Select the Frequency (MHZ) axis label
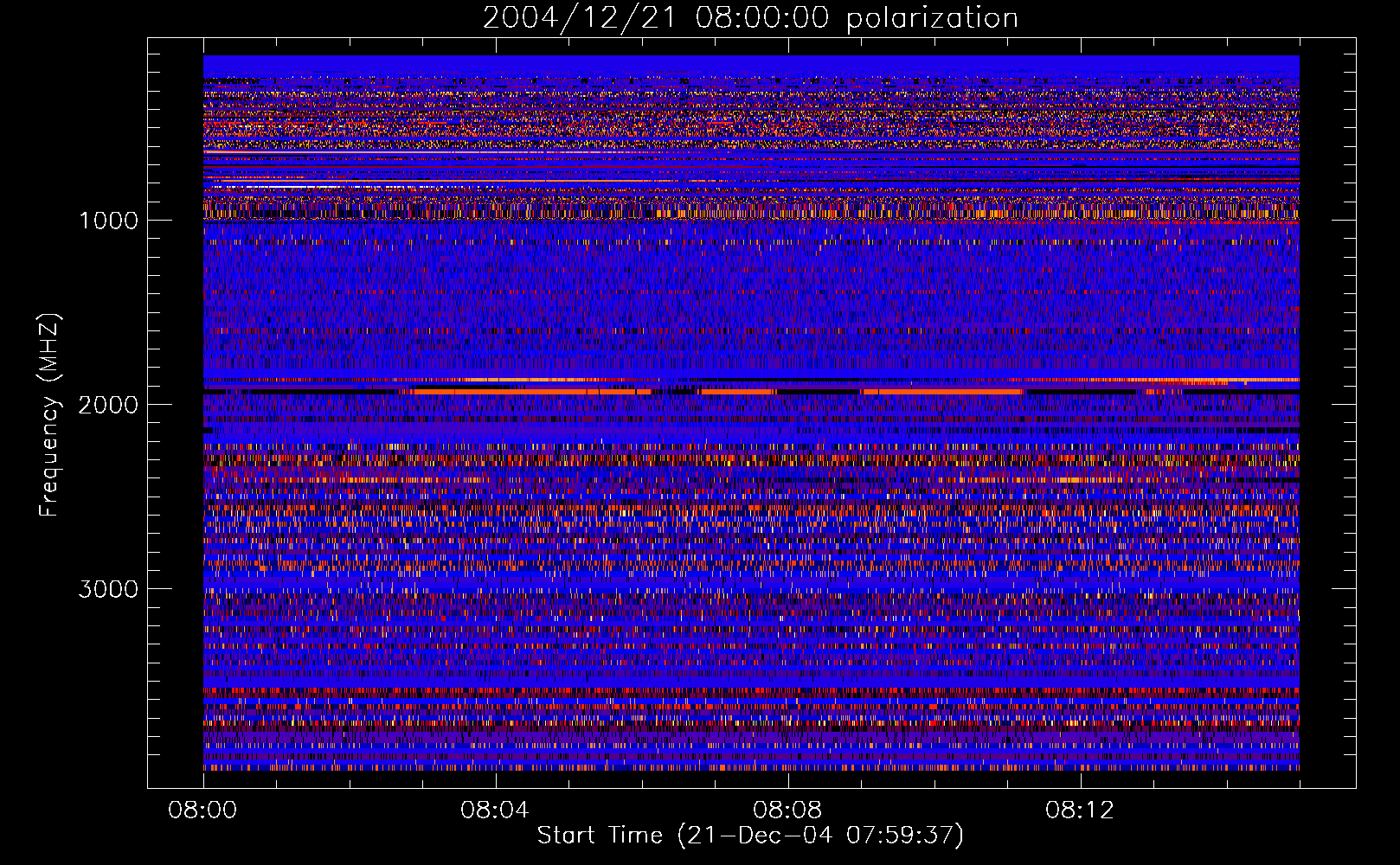Image resolution: width=1400 pixels, height=865 pixels. click(50, 415)
